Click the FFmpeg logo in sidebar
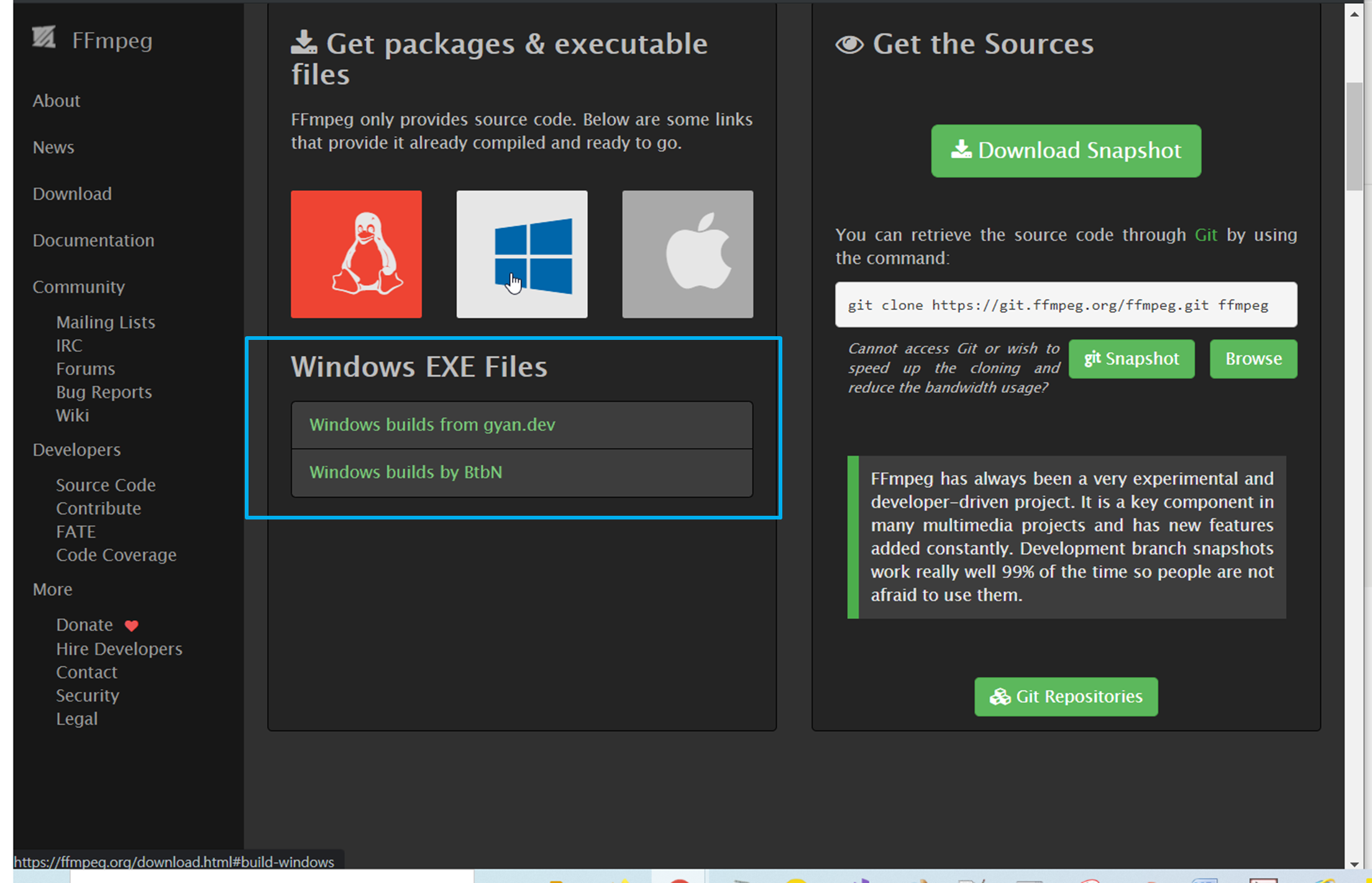The height and width of the screenshot is (883, 1372). tap(44, 38)
